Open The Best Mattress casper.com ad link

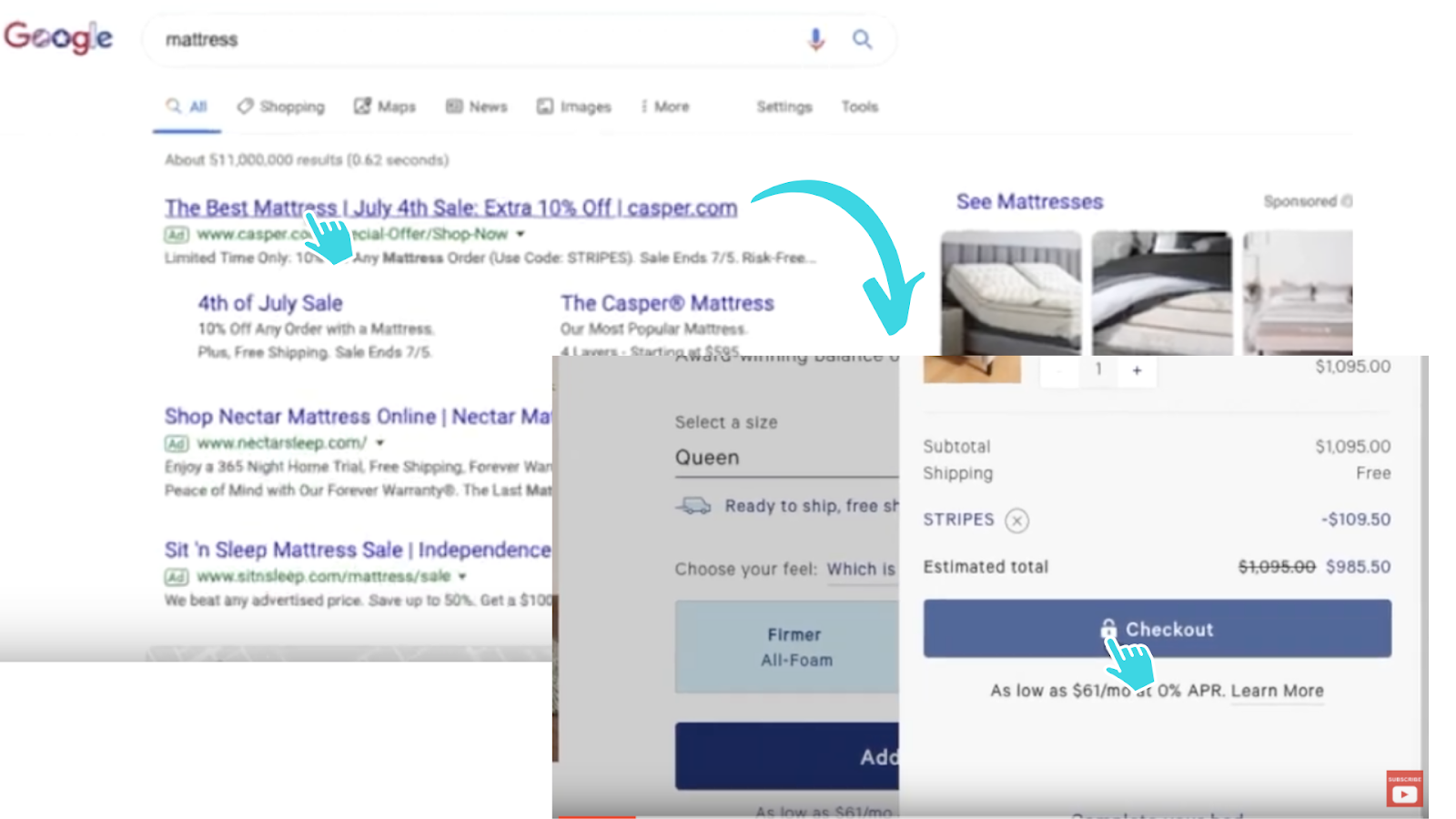coord(450,207)
